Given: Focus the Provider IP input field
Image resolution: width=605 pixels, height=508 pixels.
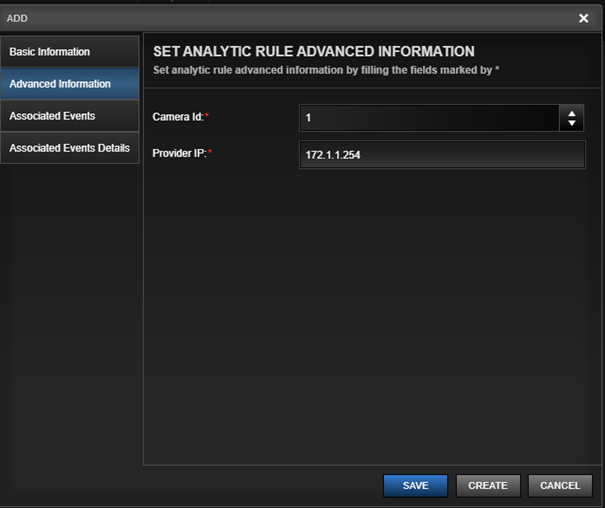Looking at the screenshot, I should point(442,155).
